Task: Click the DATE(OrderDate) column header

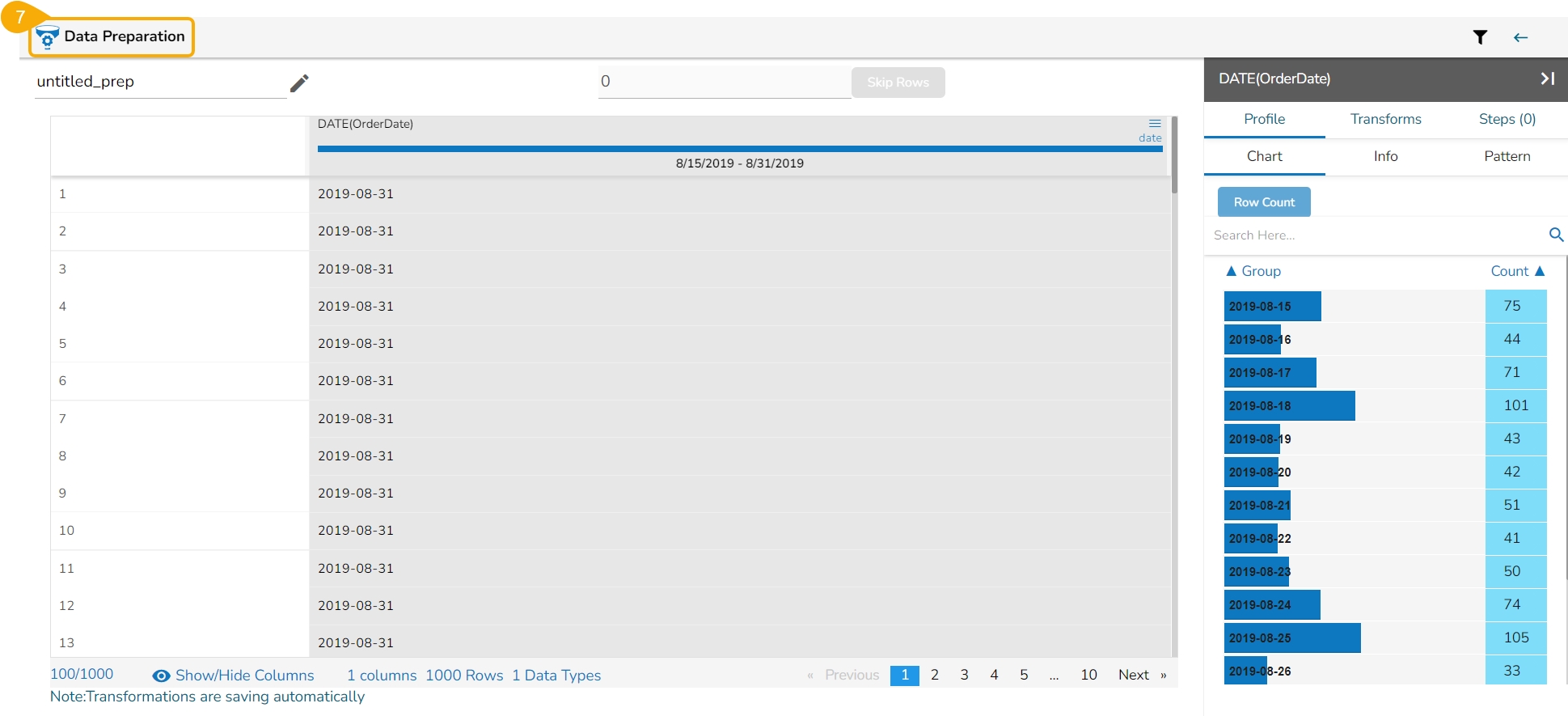Action: (366, 124)
